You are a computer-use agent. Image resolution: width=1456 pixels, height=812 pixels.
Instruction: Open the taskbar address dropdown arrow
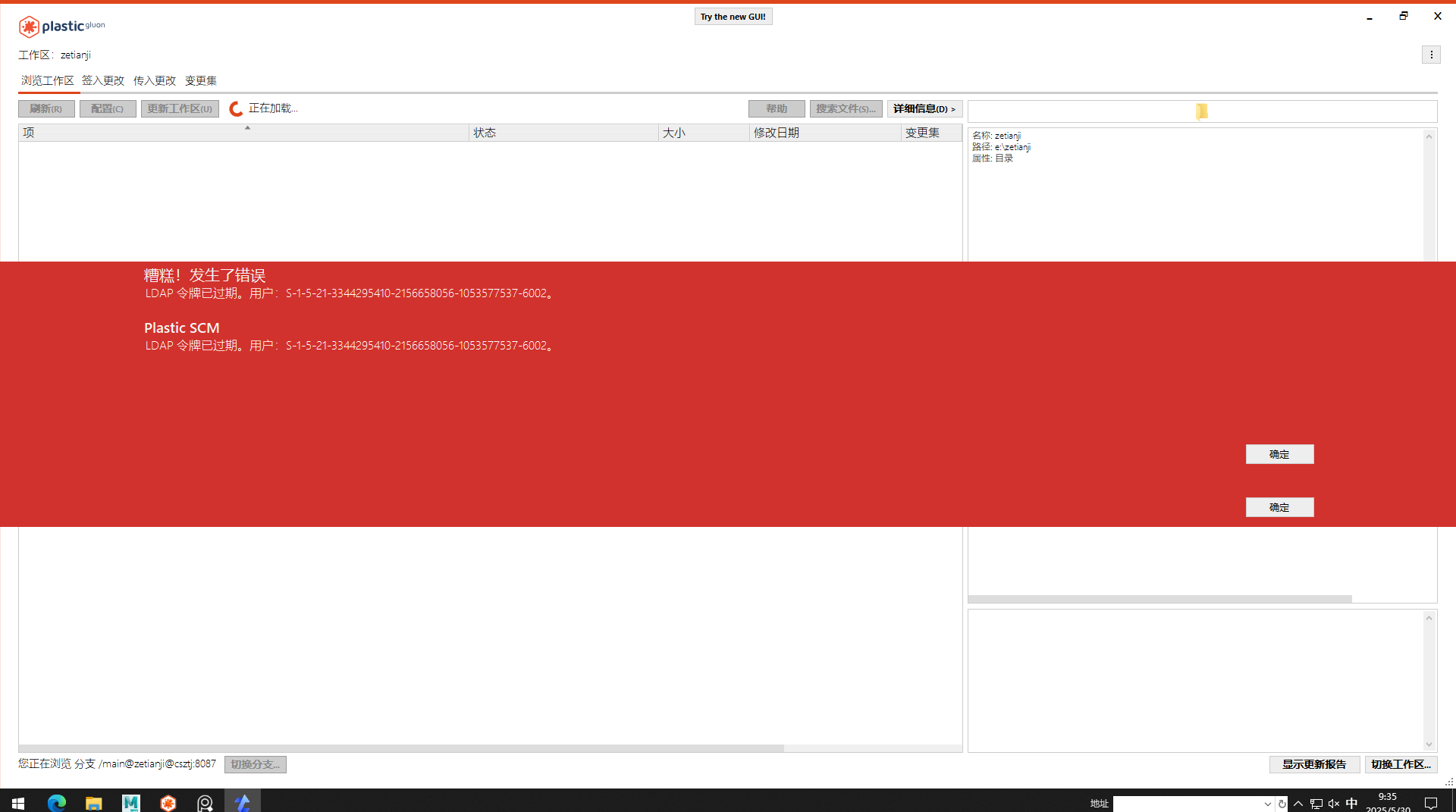tap(1267, 804)
